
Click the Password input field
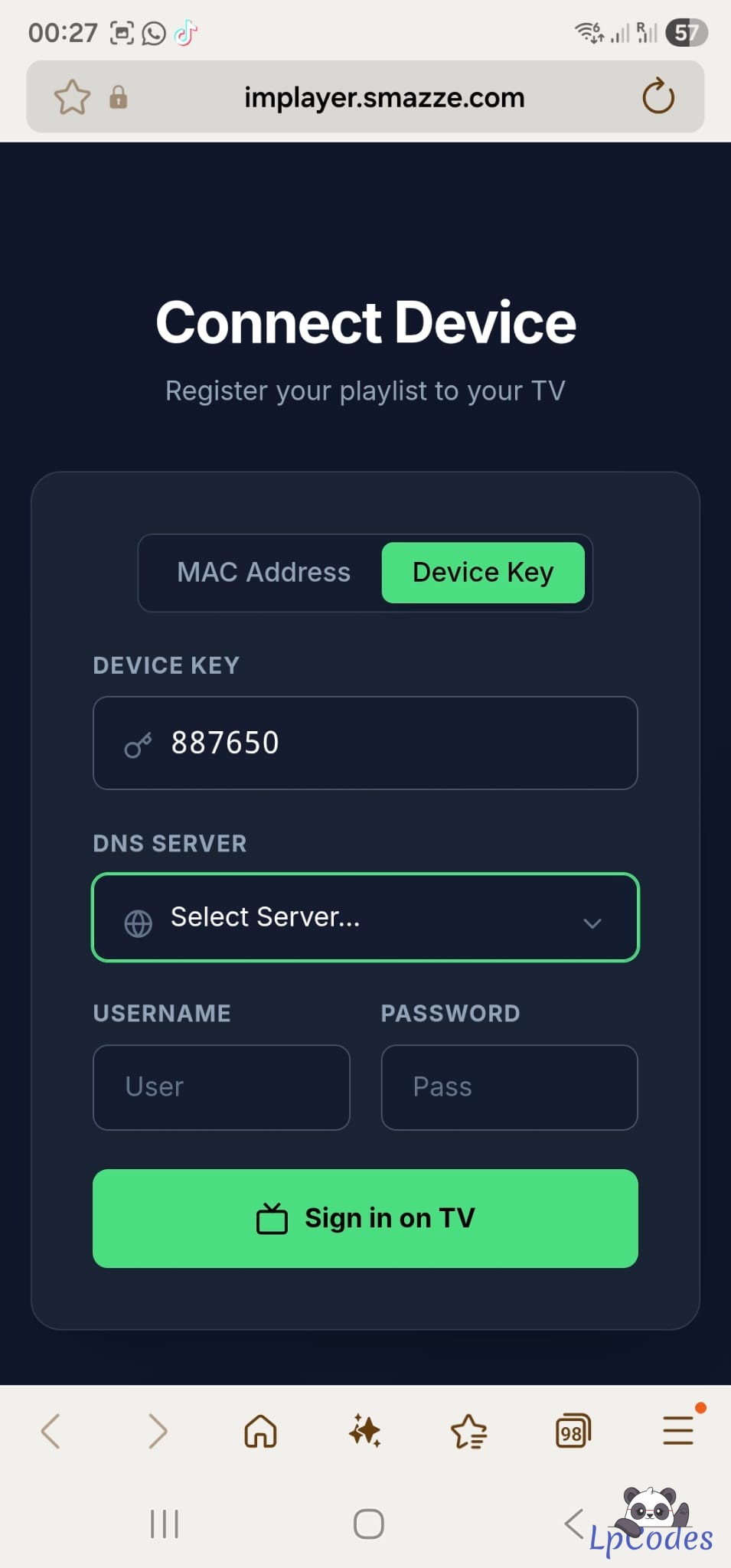(x=509, y=1087)
